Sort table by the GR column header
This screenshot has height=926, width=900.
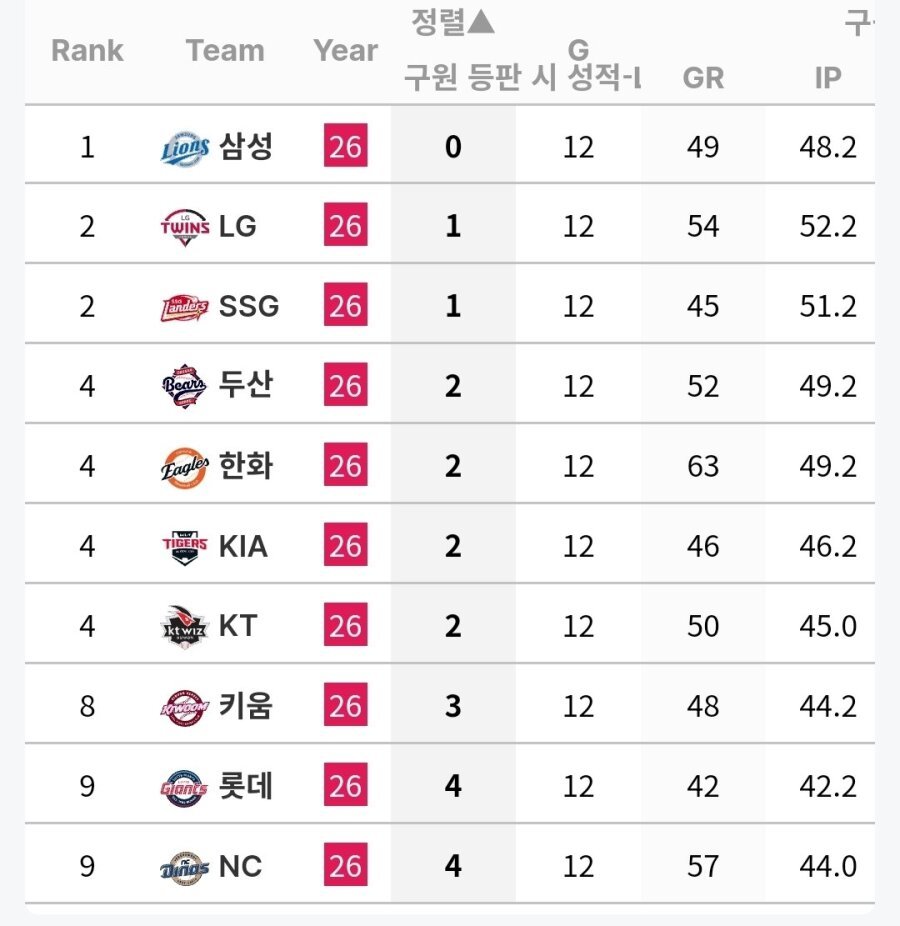703,78
